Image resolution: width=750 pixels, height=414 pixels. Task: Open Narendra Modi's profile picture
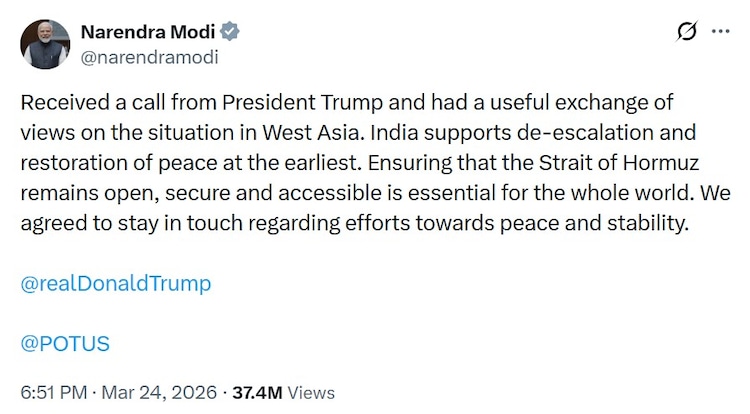click(44, 44)
